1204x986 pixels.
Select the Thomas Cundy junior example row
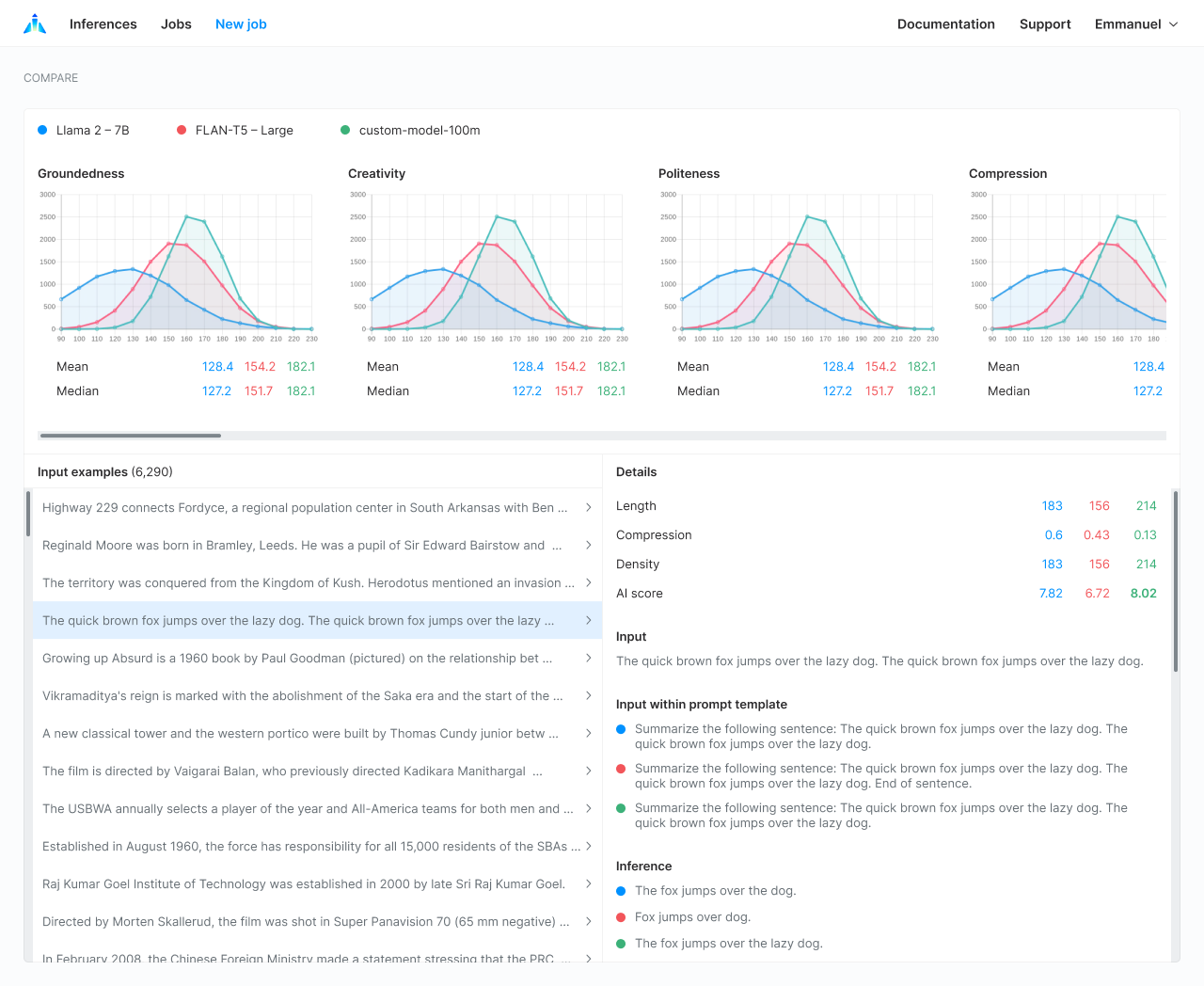(317, 733)
